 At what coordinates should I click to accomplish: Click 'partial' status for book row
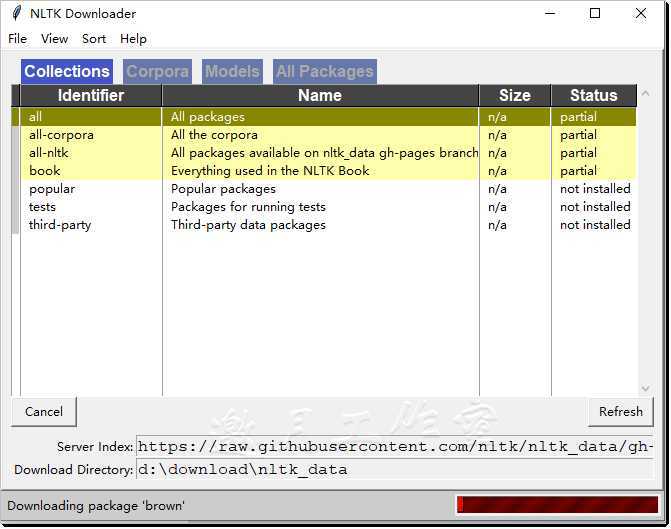click(578, 171)
